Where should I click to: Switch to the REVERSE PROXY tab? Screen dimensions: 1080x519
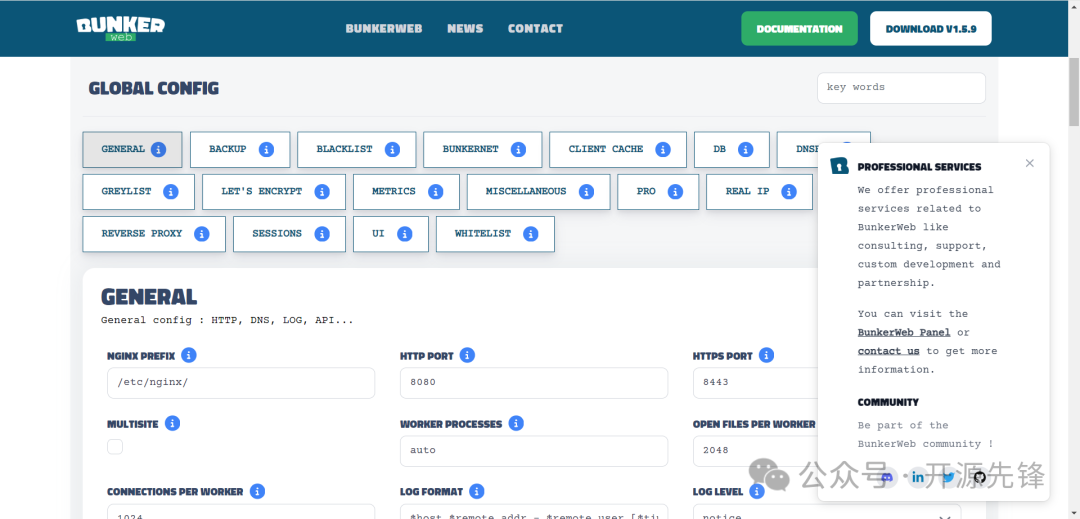point(154,234)
